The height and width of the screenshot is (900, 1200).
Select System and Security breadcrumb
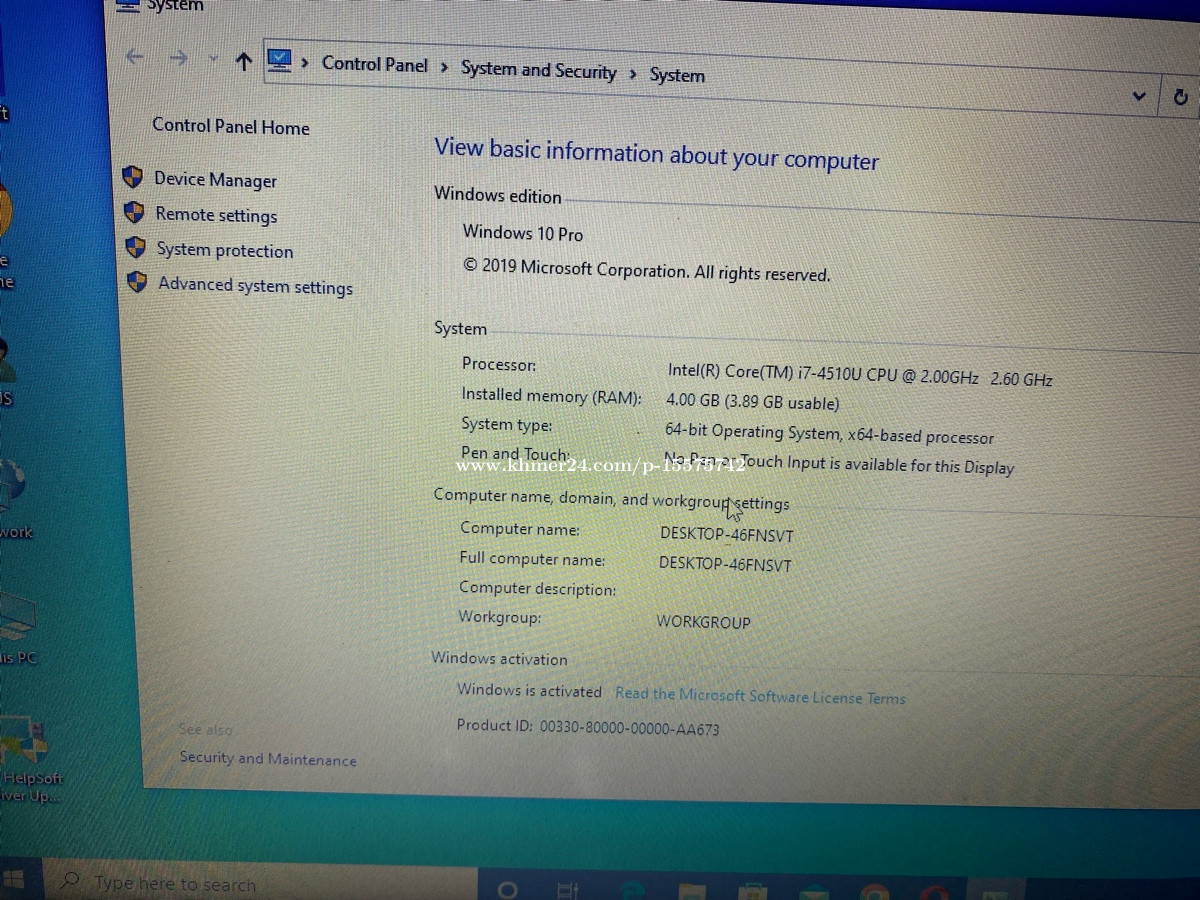[538, 70]
